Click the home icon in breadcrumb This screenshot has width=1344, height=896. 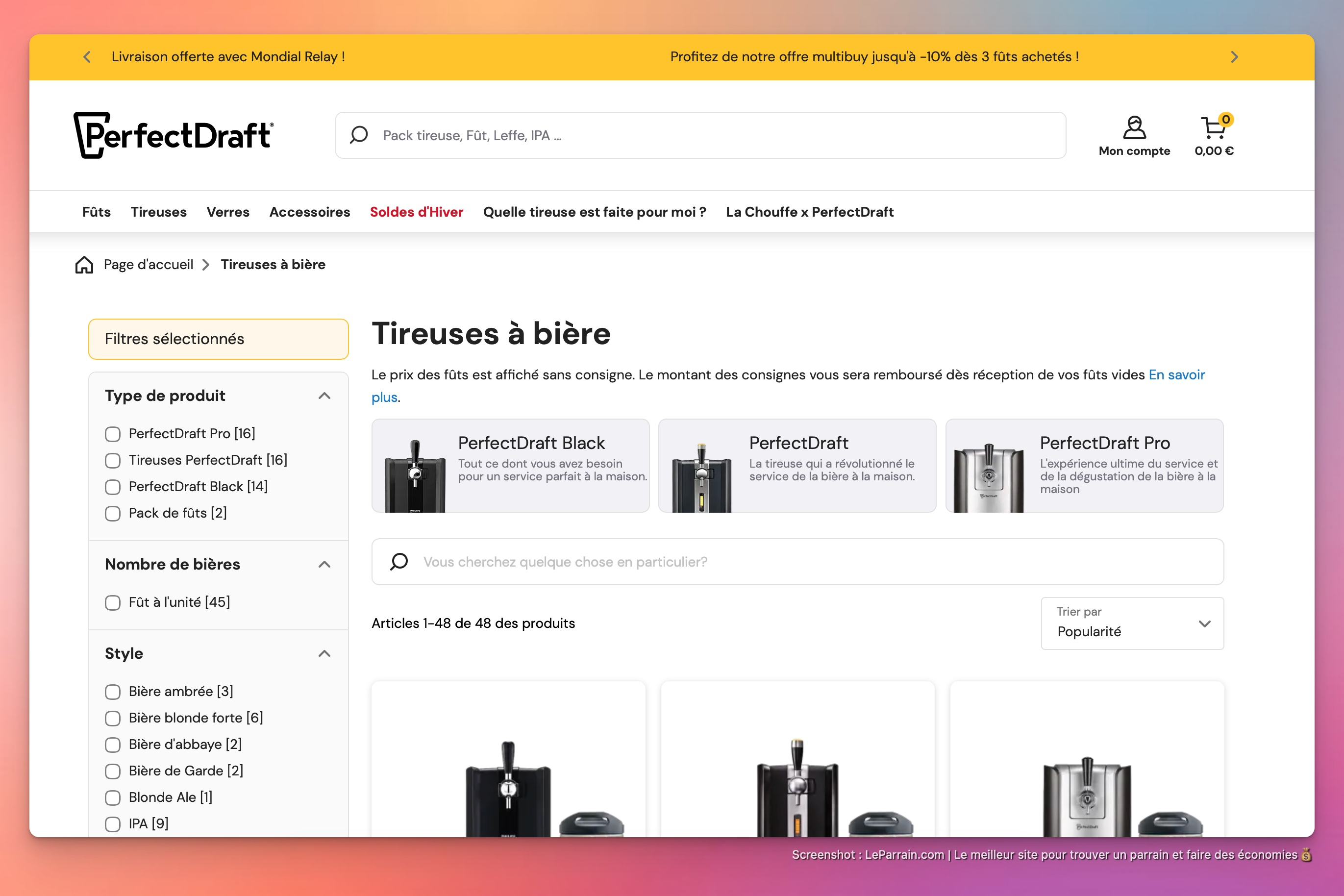[84, 265]
